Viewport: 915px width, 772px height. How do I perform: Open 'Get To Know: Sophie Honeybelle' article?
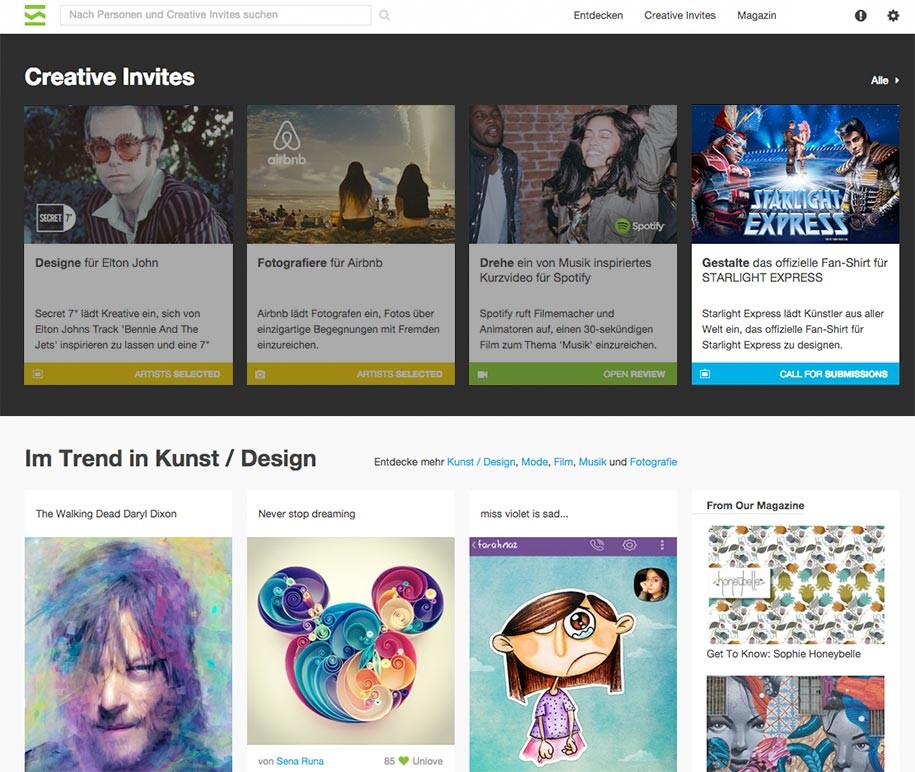pyautogui.click(x=783, y=654)
